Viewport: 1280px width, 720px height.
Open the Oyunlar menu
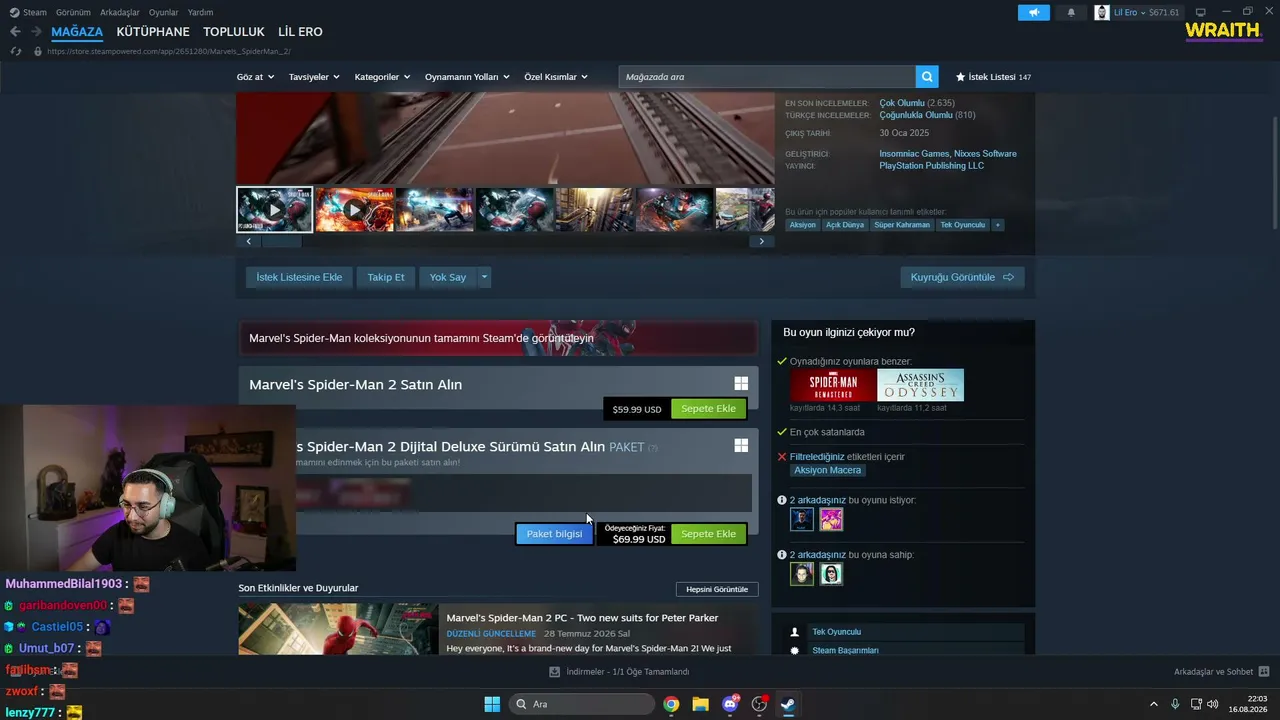(164, 12)
